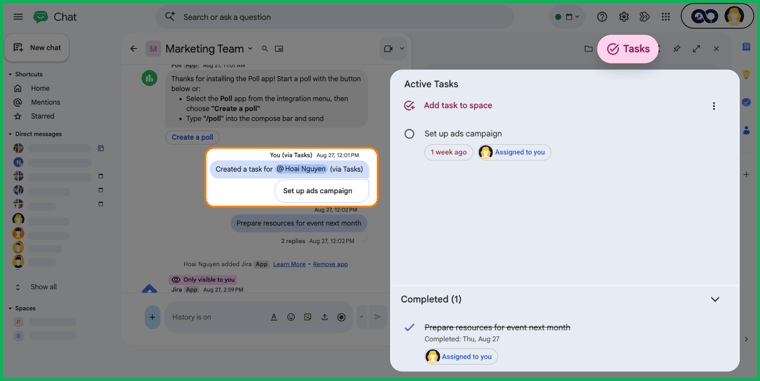Open the emoji picker

click(x=291, y=317)
